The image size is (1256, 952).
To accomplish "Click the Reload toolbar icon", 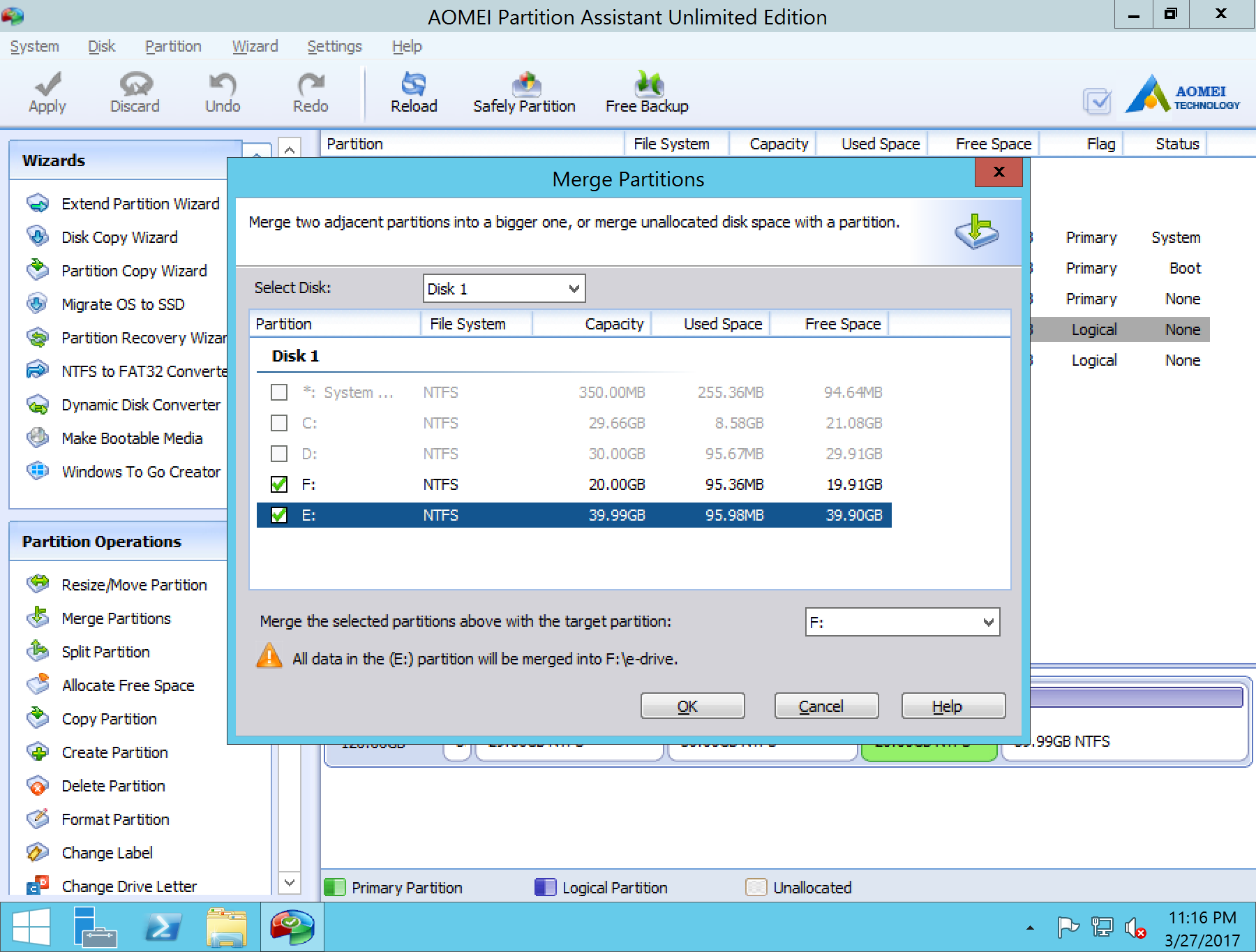I will point(414,92).
